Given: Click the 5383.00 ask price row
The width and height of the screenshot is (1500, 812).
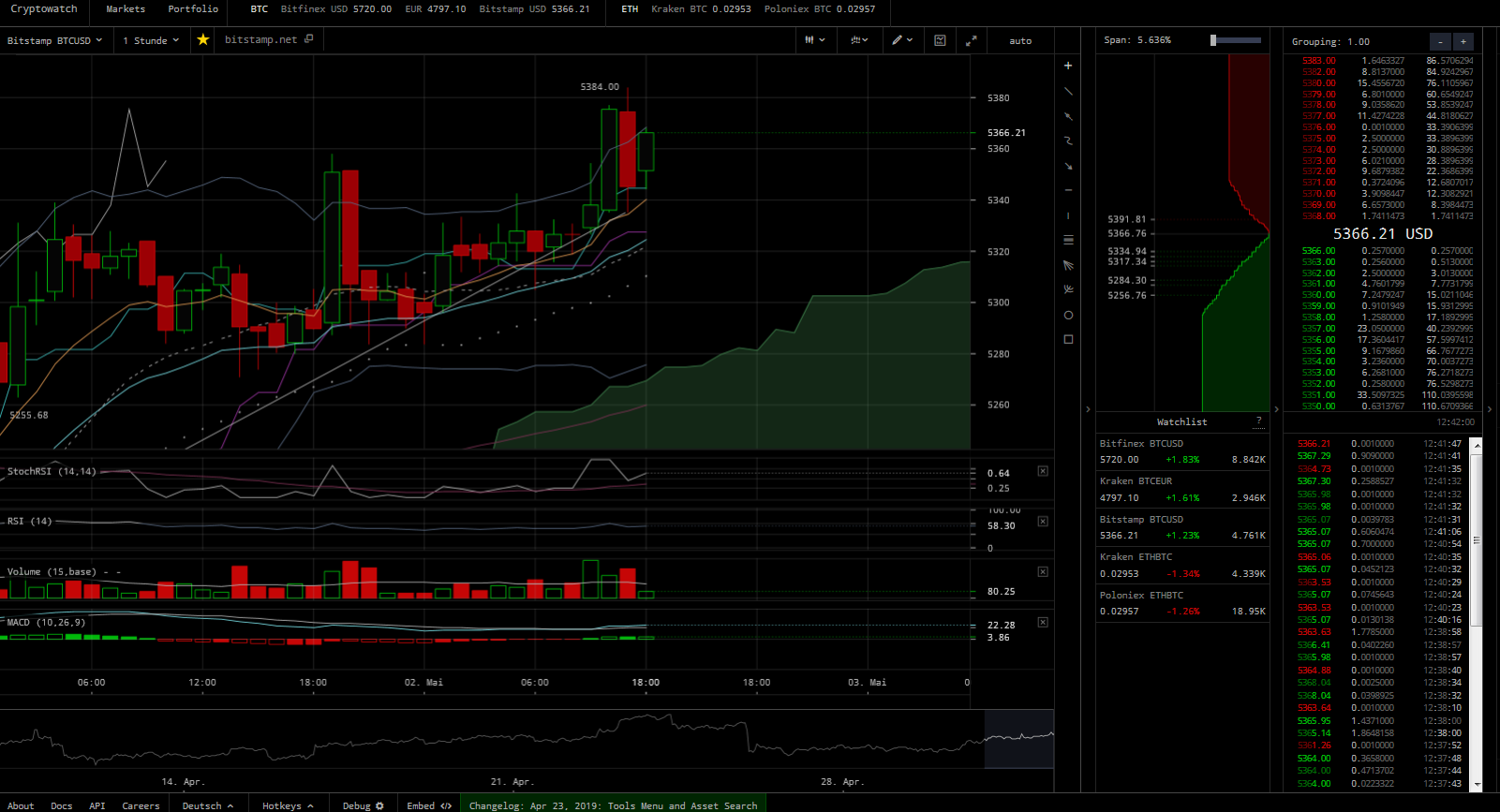Looking at the screenshot, I should [x=1387, y=61].
